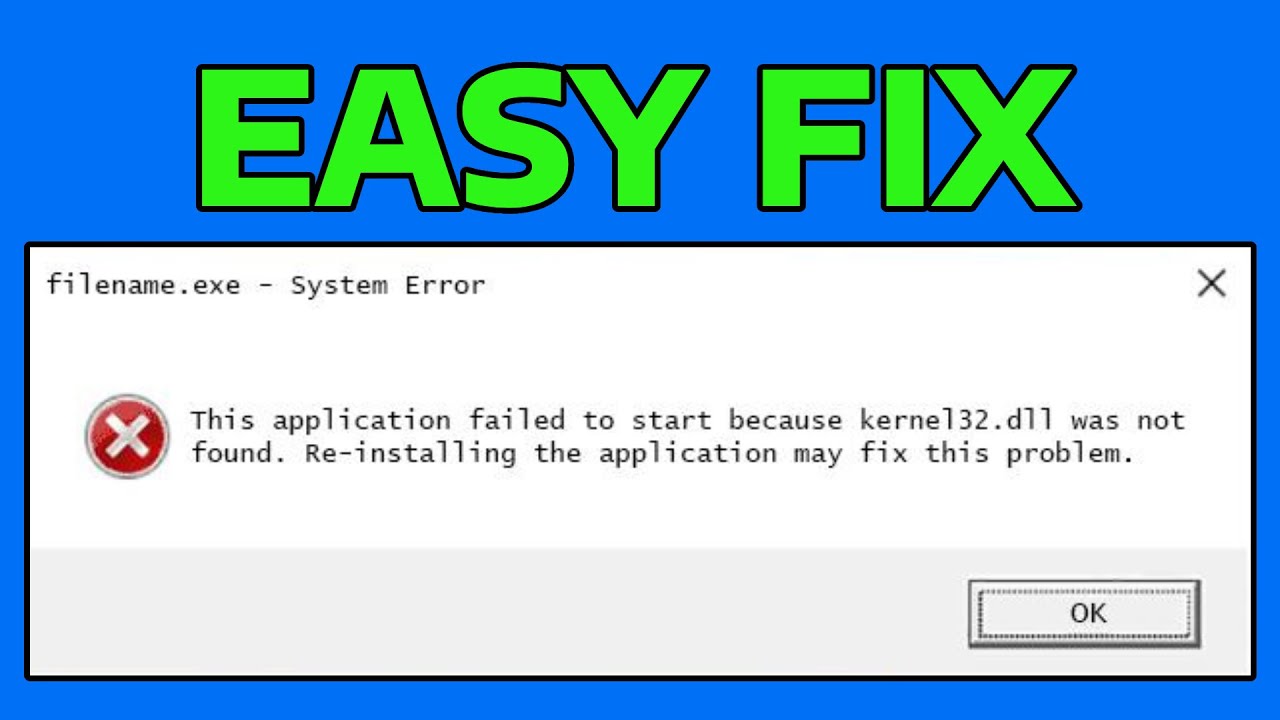Click the OK button in the dialog
1280x720 pixels.
coord(1084,613)
